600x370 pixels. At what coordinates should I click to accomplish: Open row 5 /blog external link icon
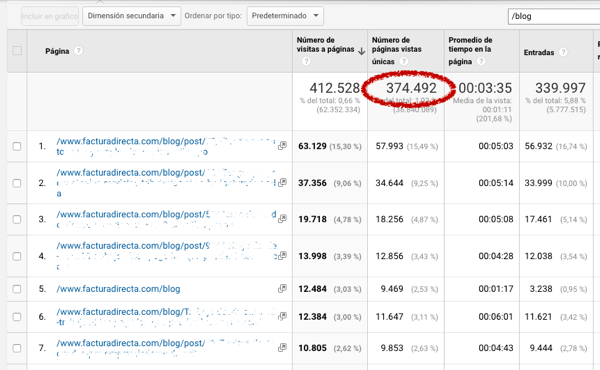[x=282, y=289]
